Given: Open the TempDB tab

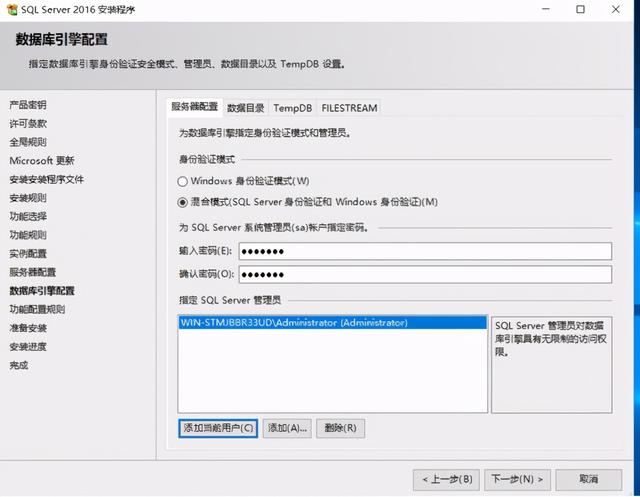Looking at the screenshot, I should pyautogui.click(x=293, y=108).
